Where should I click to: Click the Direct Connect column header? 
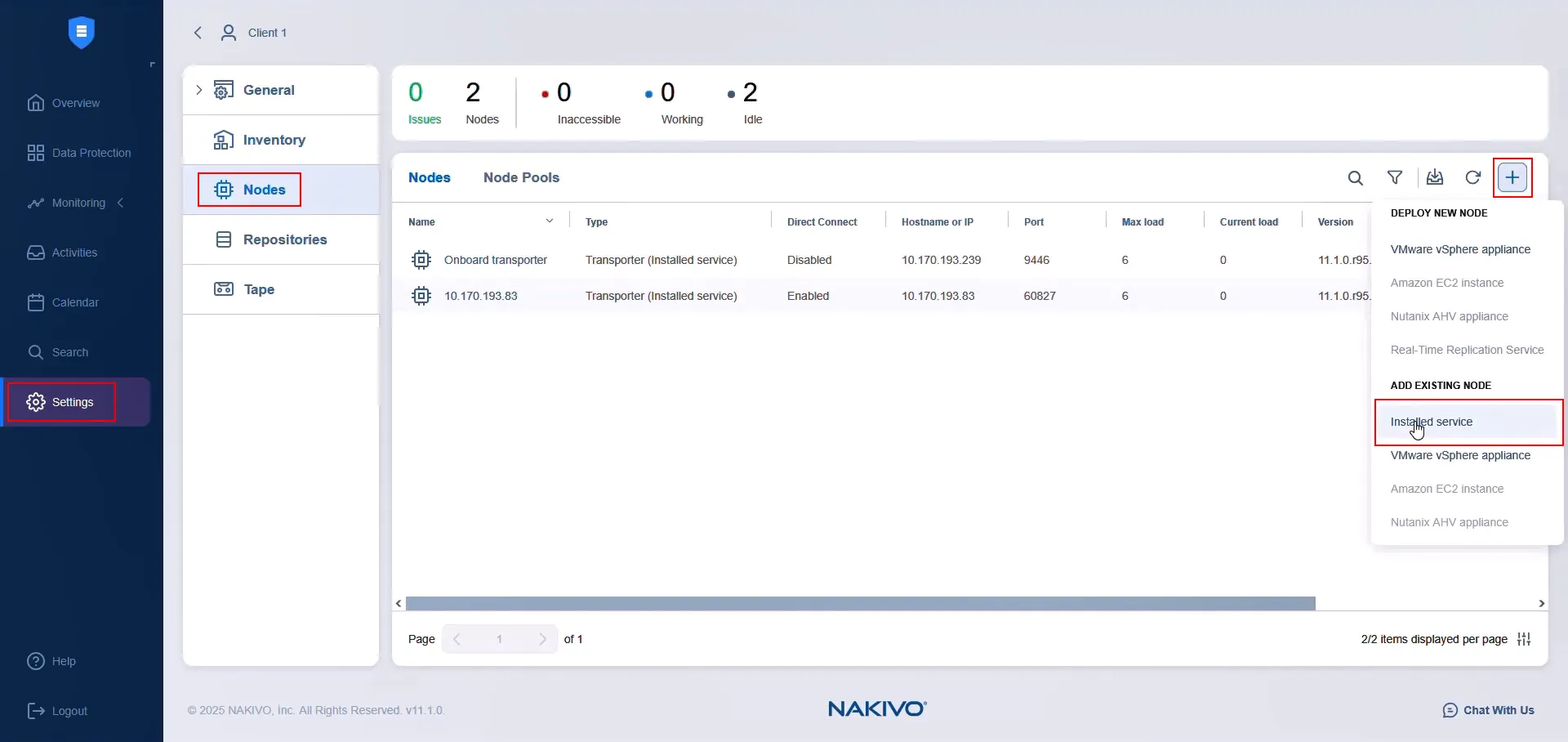pyautogui.click(x=822, y=222)
